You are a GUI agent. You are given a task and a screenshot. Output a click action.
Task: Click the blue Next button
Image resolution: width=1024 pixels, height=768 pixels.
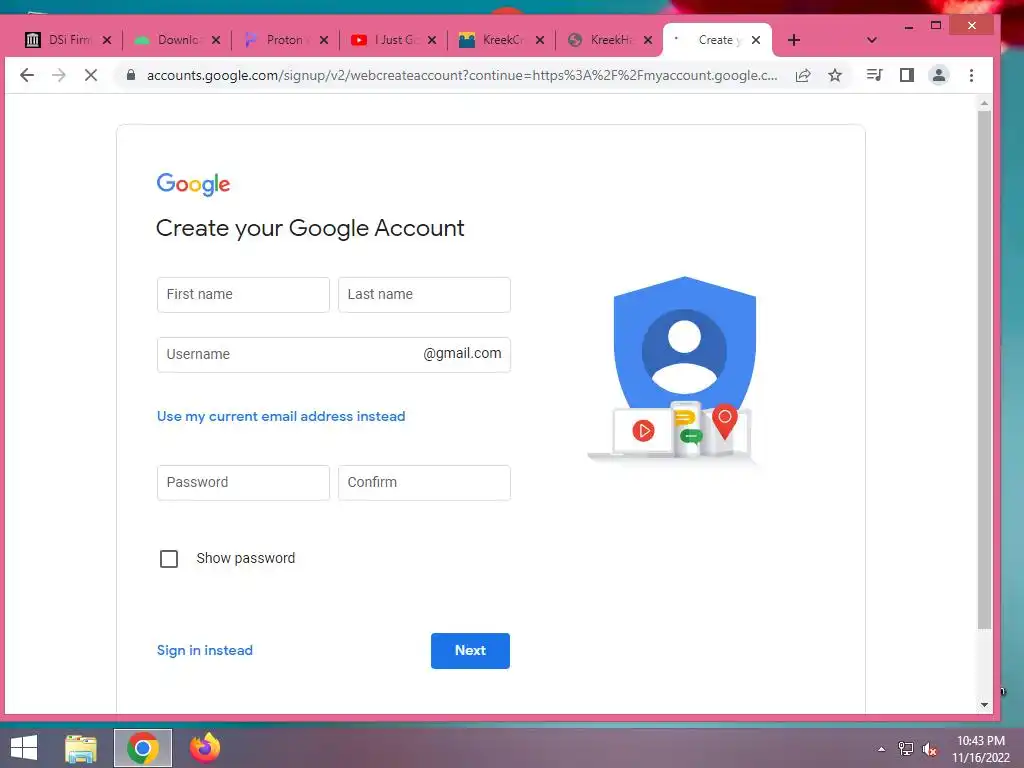click(470, 650)
